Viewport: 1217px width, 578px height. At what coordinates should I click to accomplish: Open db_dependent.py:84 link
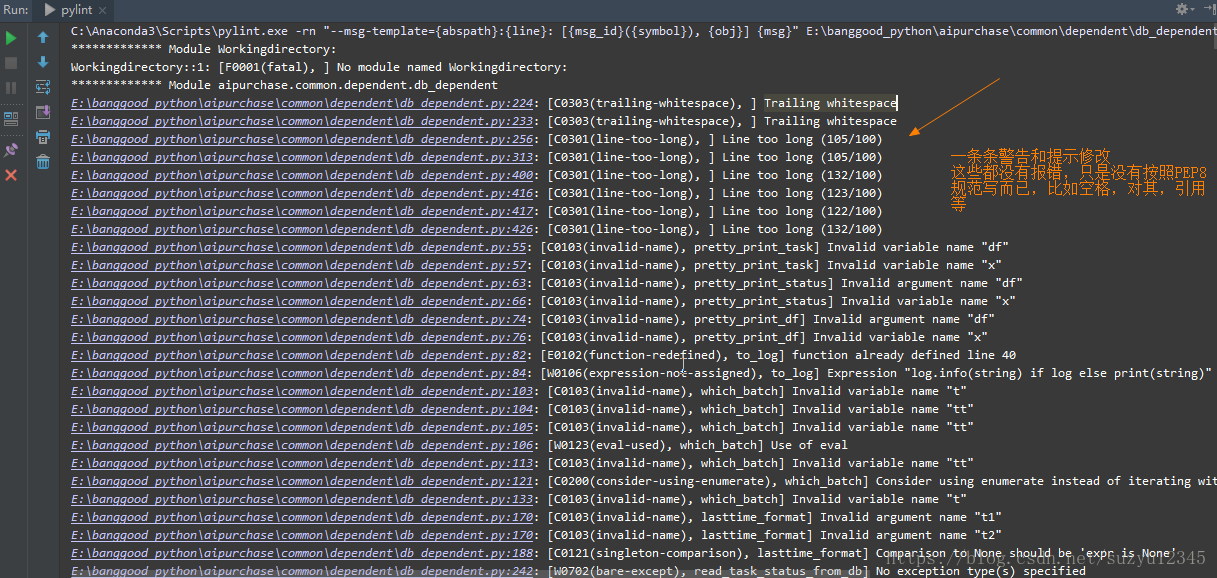pyautogui.click(x=298, y=373)
